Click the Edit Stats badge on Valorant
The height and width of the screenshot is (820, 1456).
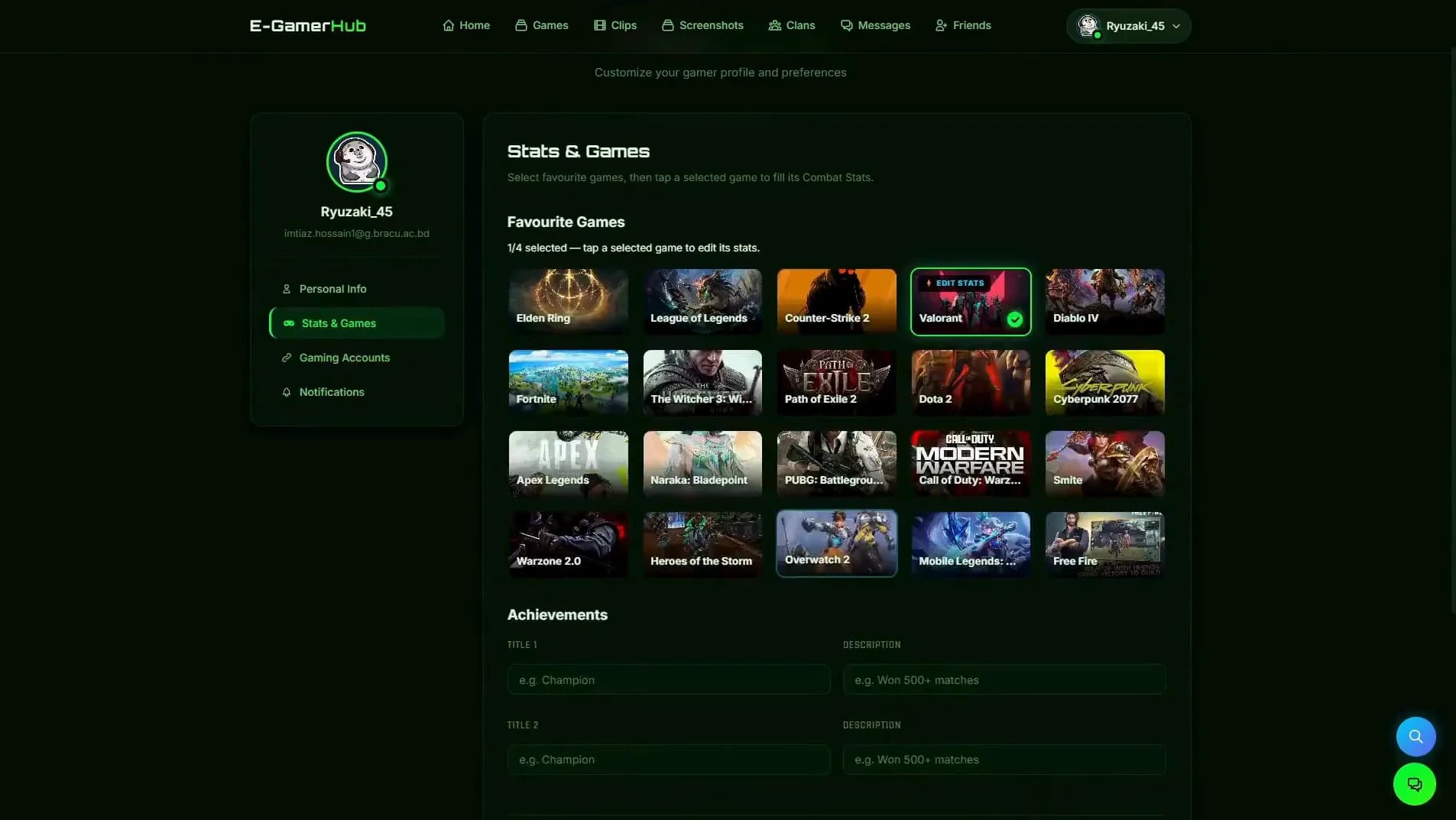(955, 283)
